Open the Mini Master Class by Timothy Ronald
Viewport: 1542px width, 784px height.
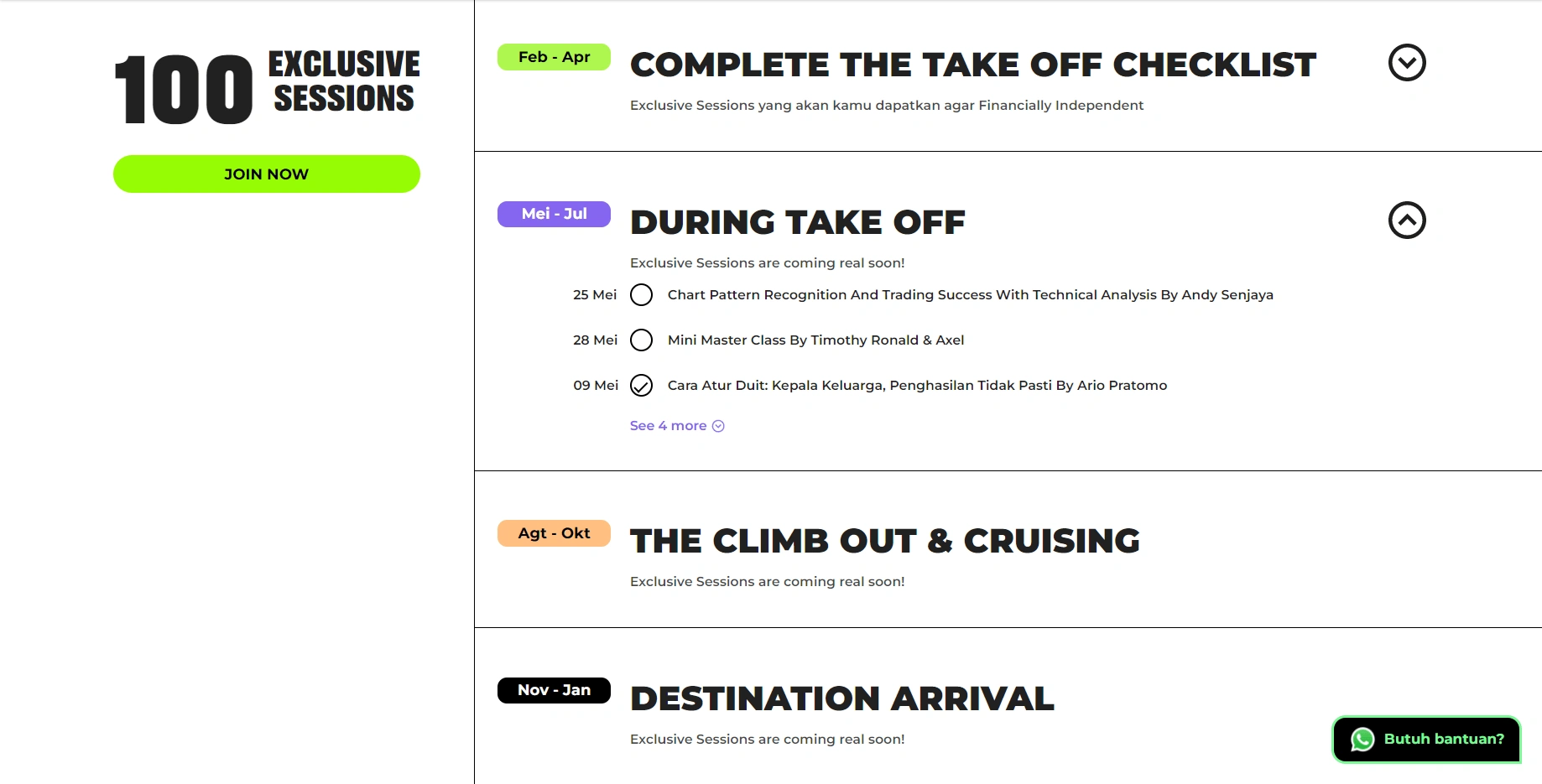pyautogui.click(x=816, y=340)
